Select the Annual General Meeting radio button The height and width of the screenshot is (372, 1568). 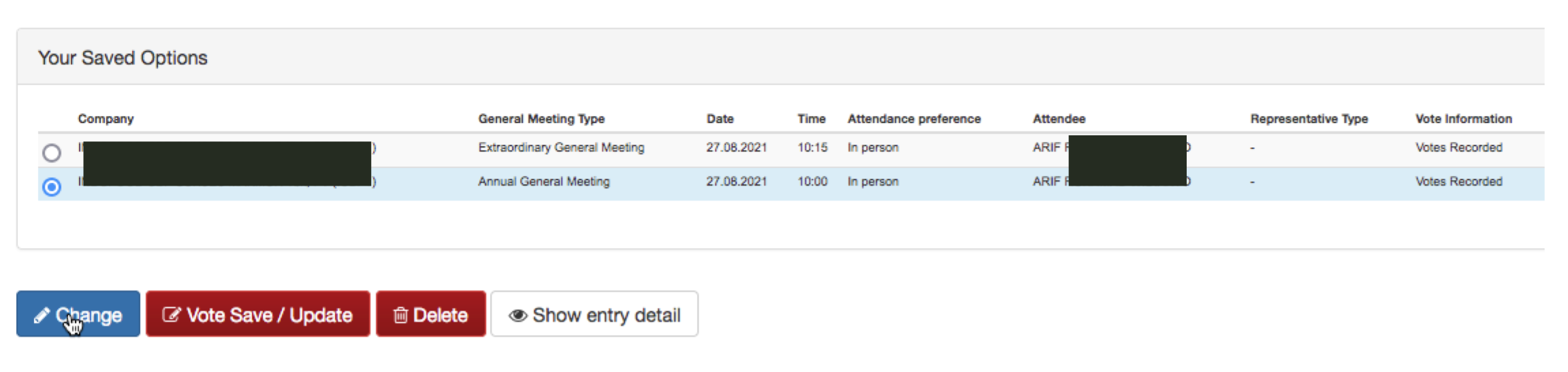coord(52,186)
